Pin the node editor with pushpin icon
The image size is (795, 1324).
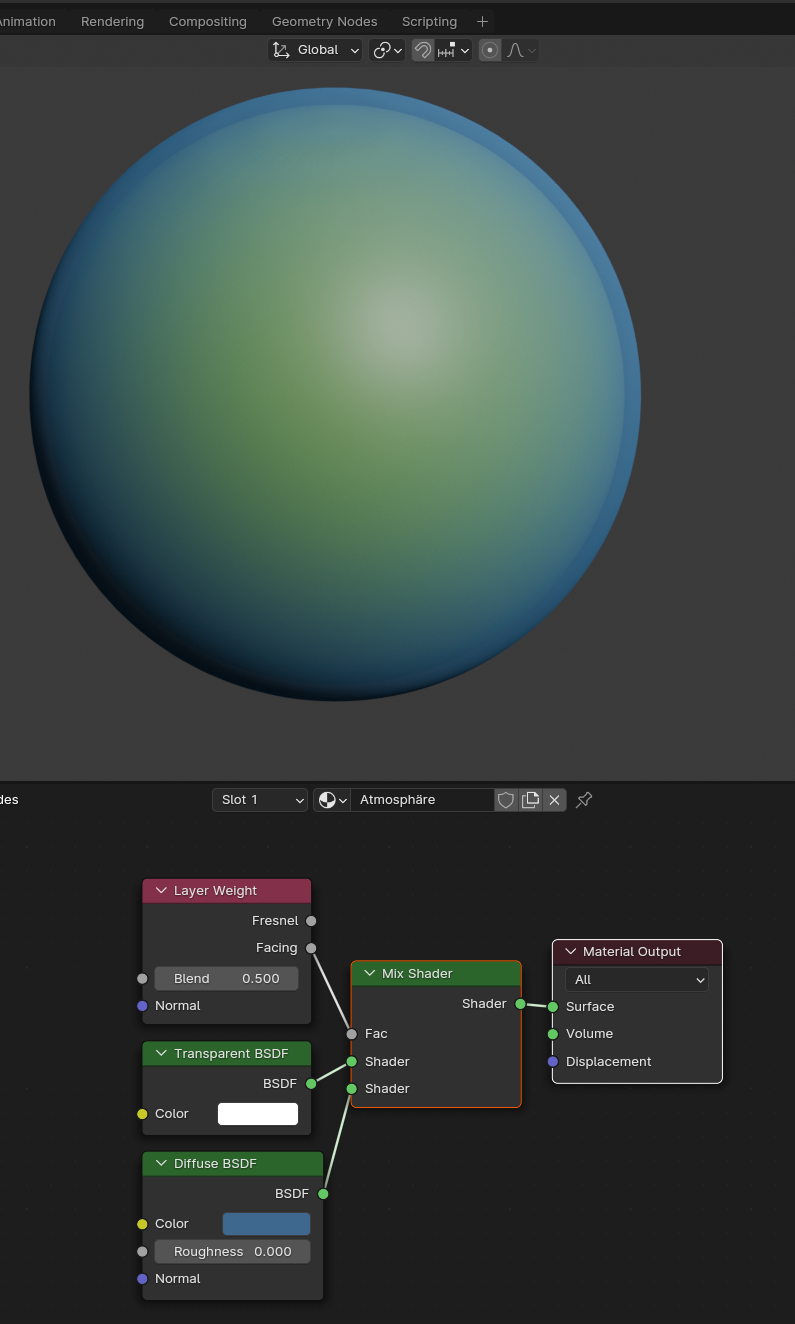click(x=584, y=800)
